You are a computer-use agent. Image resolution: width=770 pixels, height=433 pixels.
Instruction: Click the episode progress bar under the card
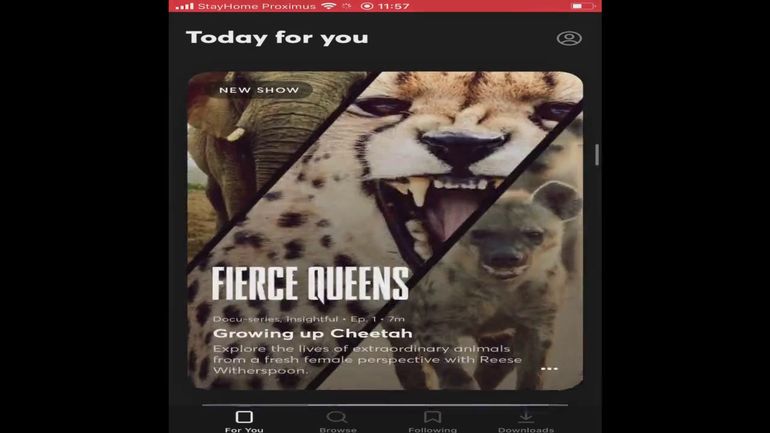[x=385, y=405]
